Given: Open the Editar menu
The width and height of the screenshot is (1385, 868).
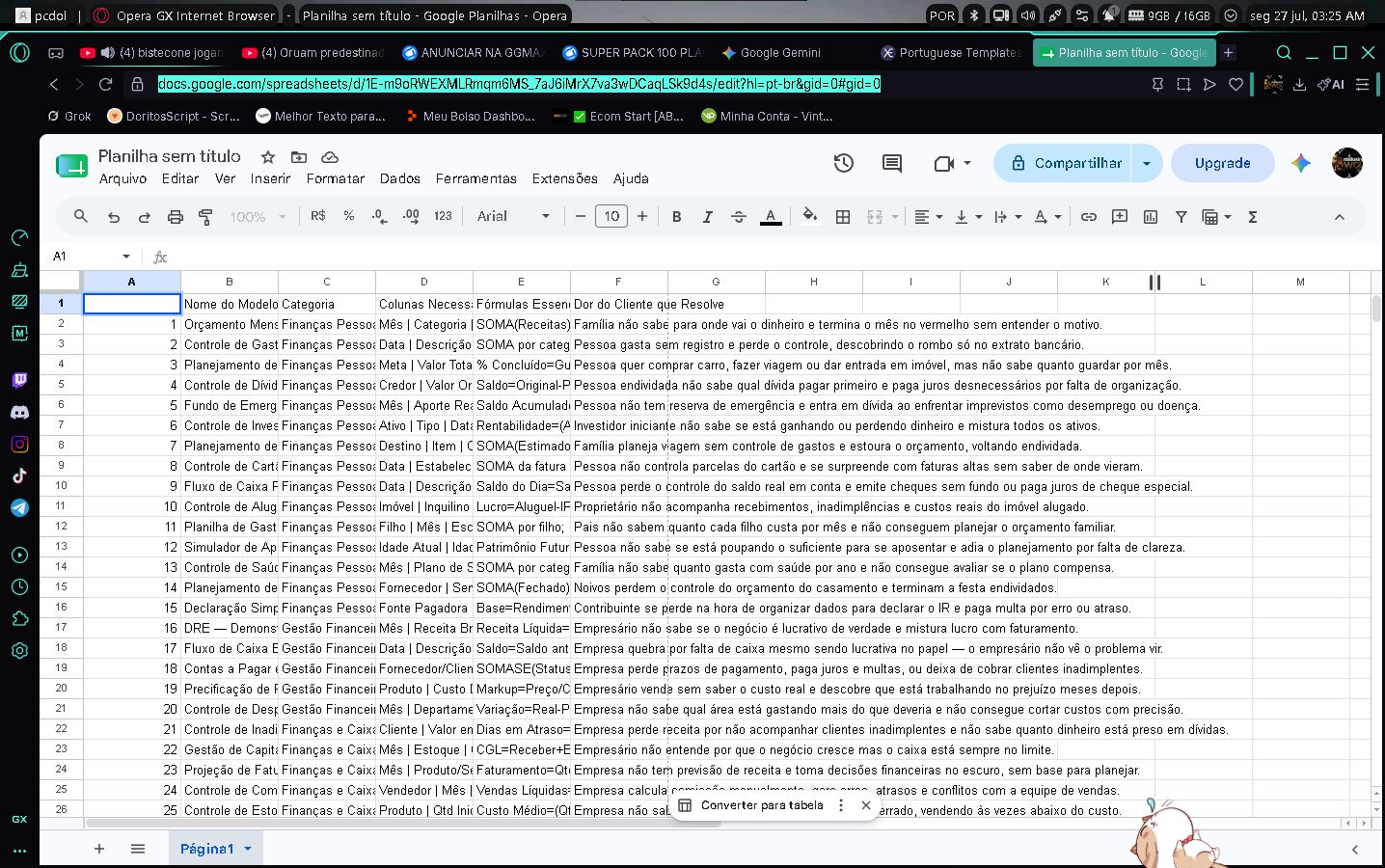Looking at the screenshot, I should tap(180, 178).
